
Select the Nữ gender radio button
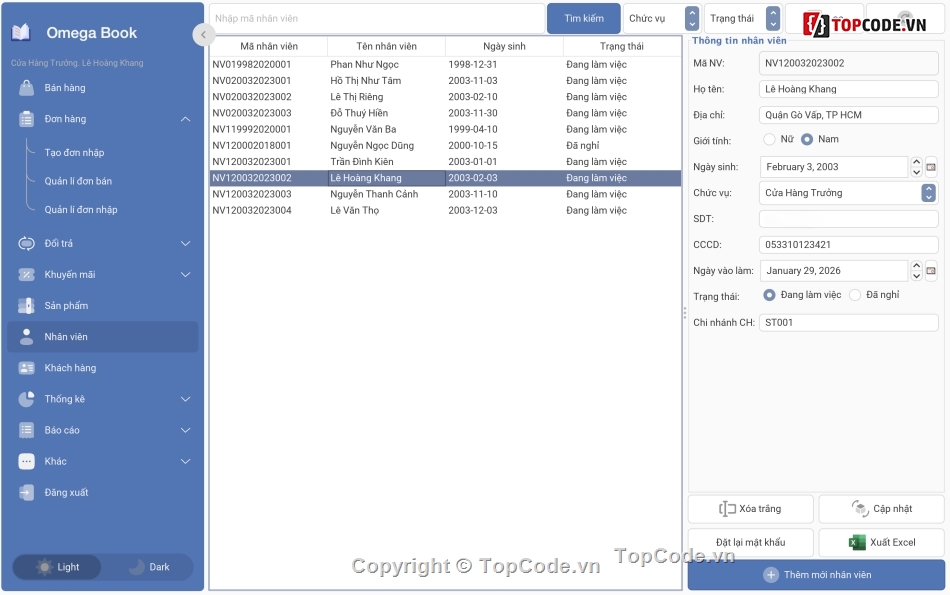(x=769, y=139)
